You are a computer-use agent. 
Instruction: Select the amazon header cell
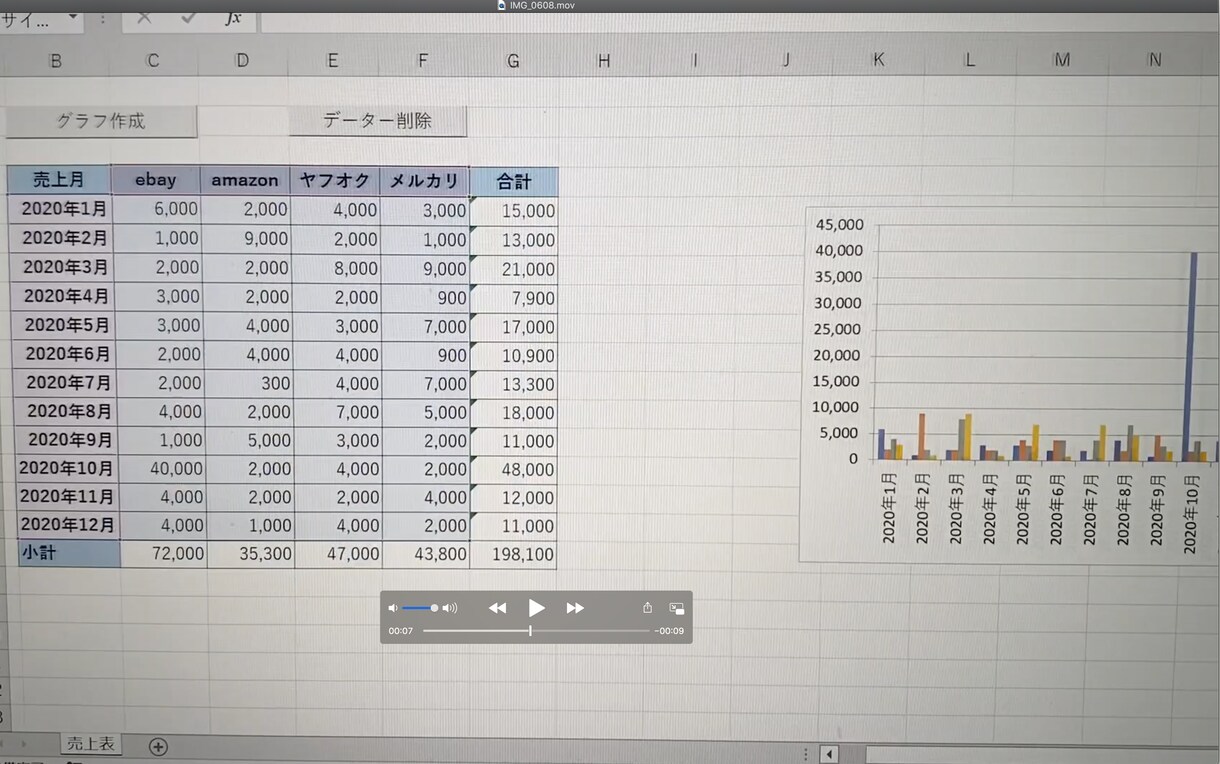(x=245, y=181)
